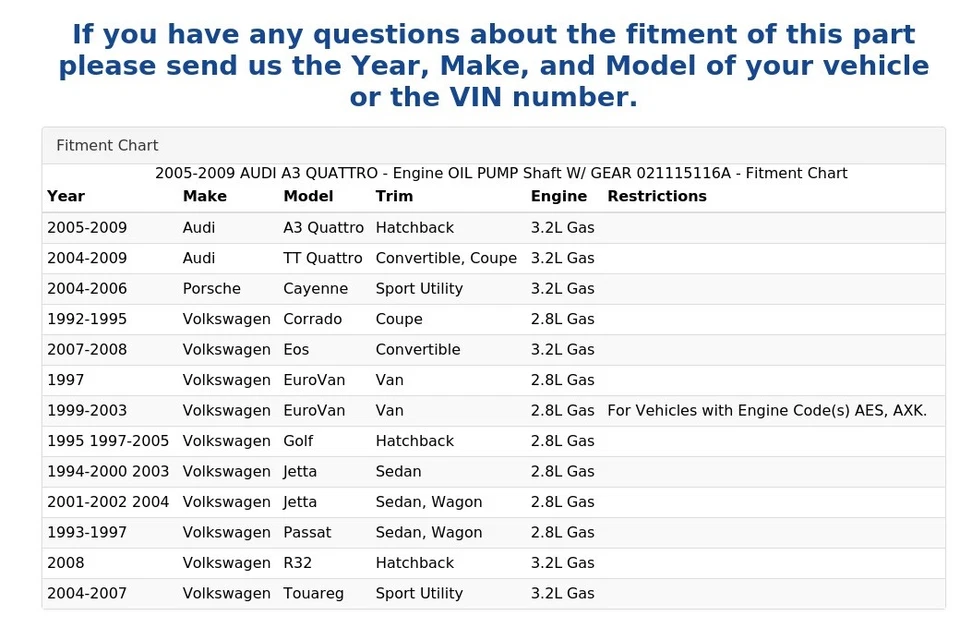Click the Passat model cell
This screenshot has width=960, height=628.
306,533
